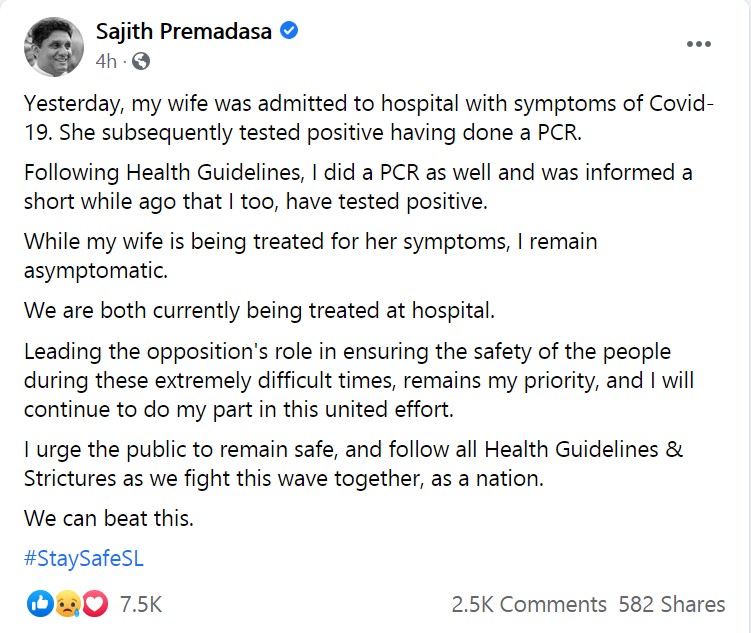The image size is (751, 633).
Task: Click the 'Following Health Guidelines' paragraph
Action: (x=358, y=187)
